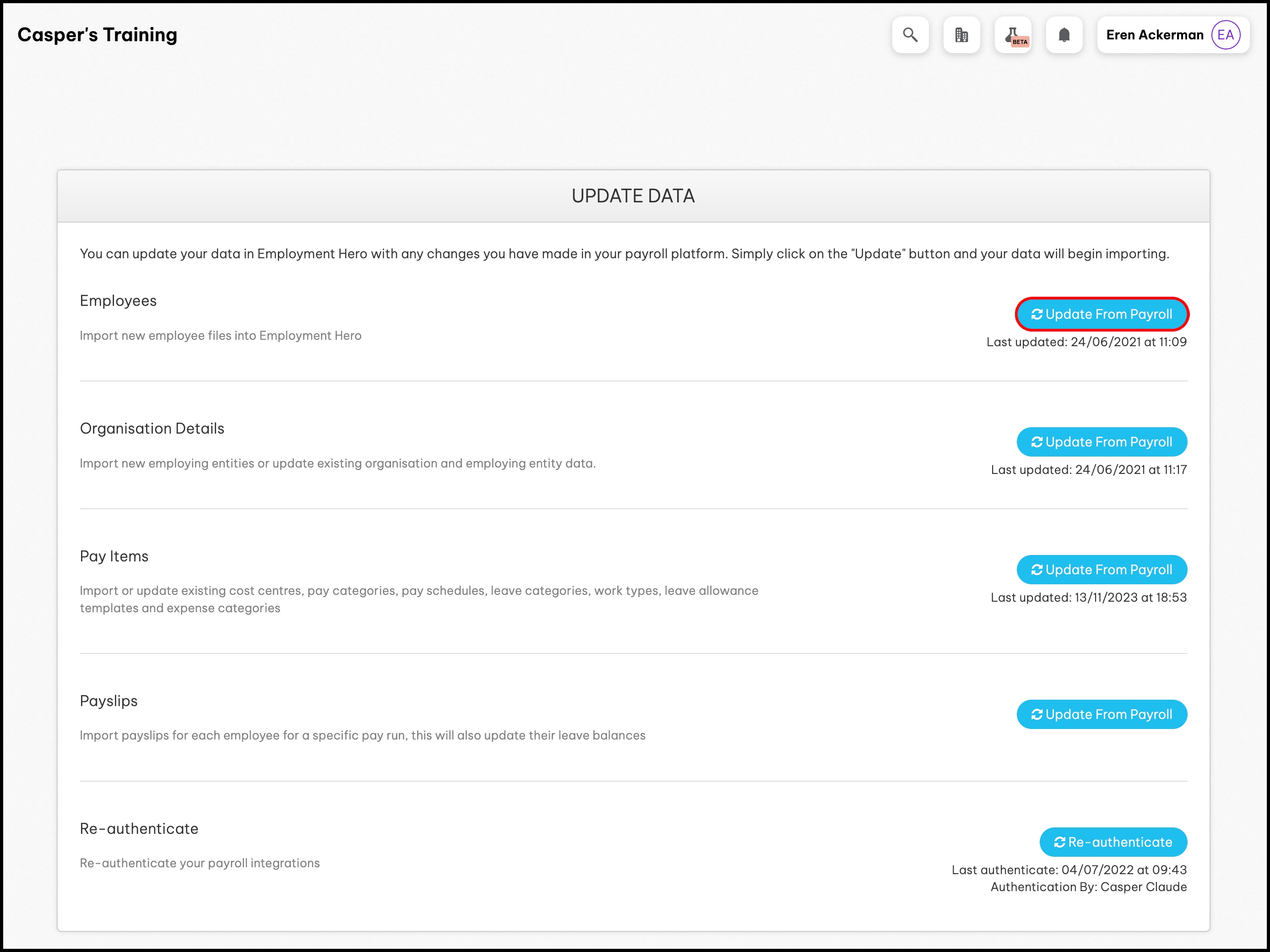This screenshot has height=952, width=1270.
Task: Open the organisation building icon
Action: [x=962, y=35]
